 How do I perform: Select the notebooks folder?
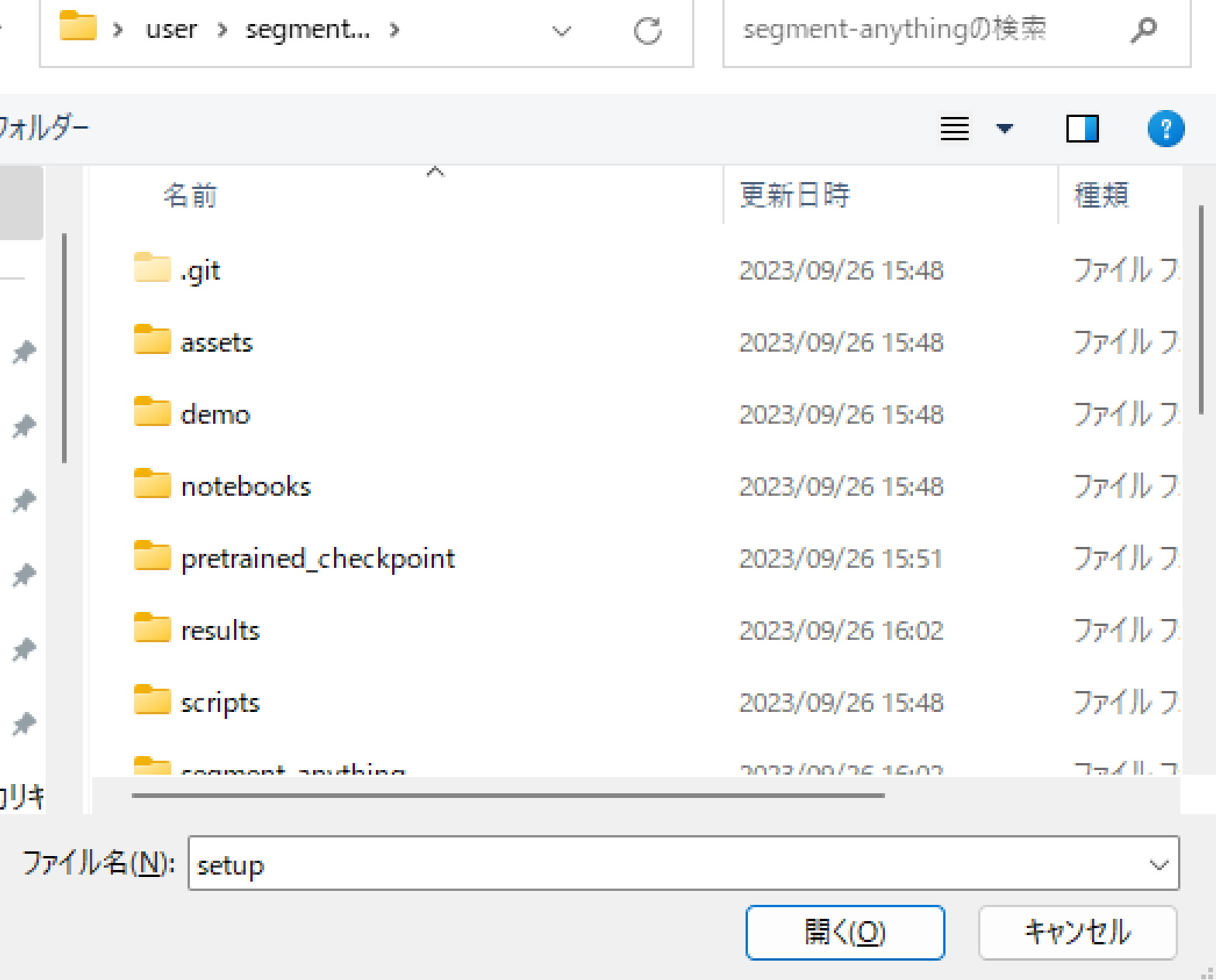245,487
